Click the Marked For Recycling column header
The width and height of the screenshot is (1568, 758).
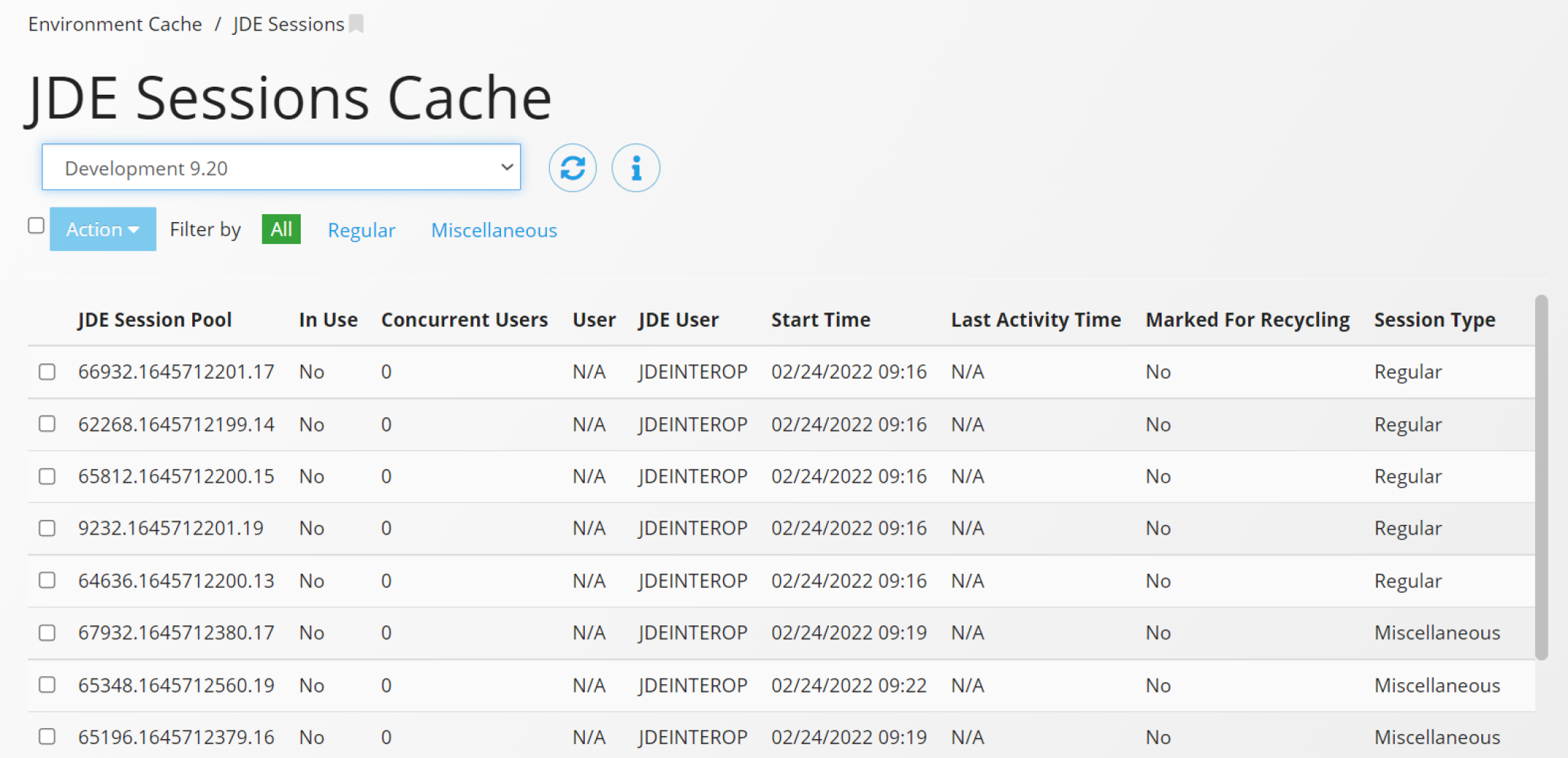[1248, 320]
